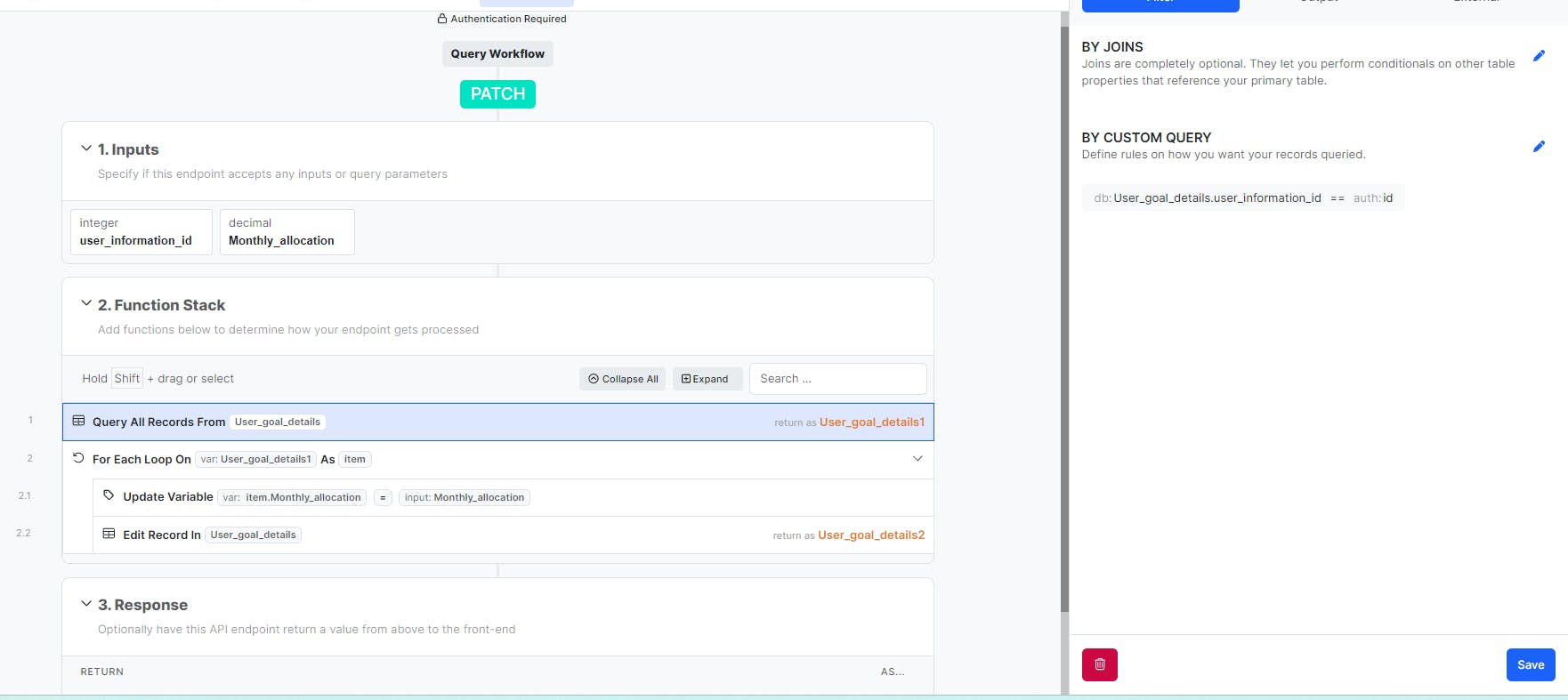Screen dimensions: 1568x700
Task: Select the decimal Monthly_allocation input
Action: 287,232
